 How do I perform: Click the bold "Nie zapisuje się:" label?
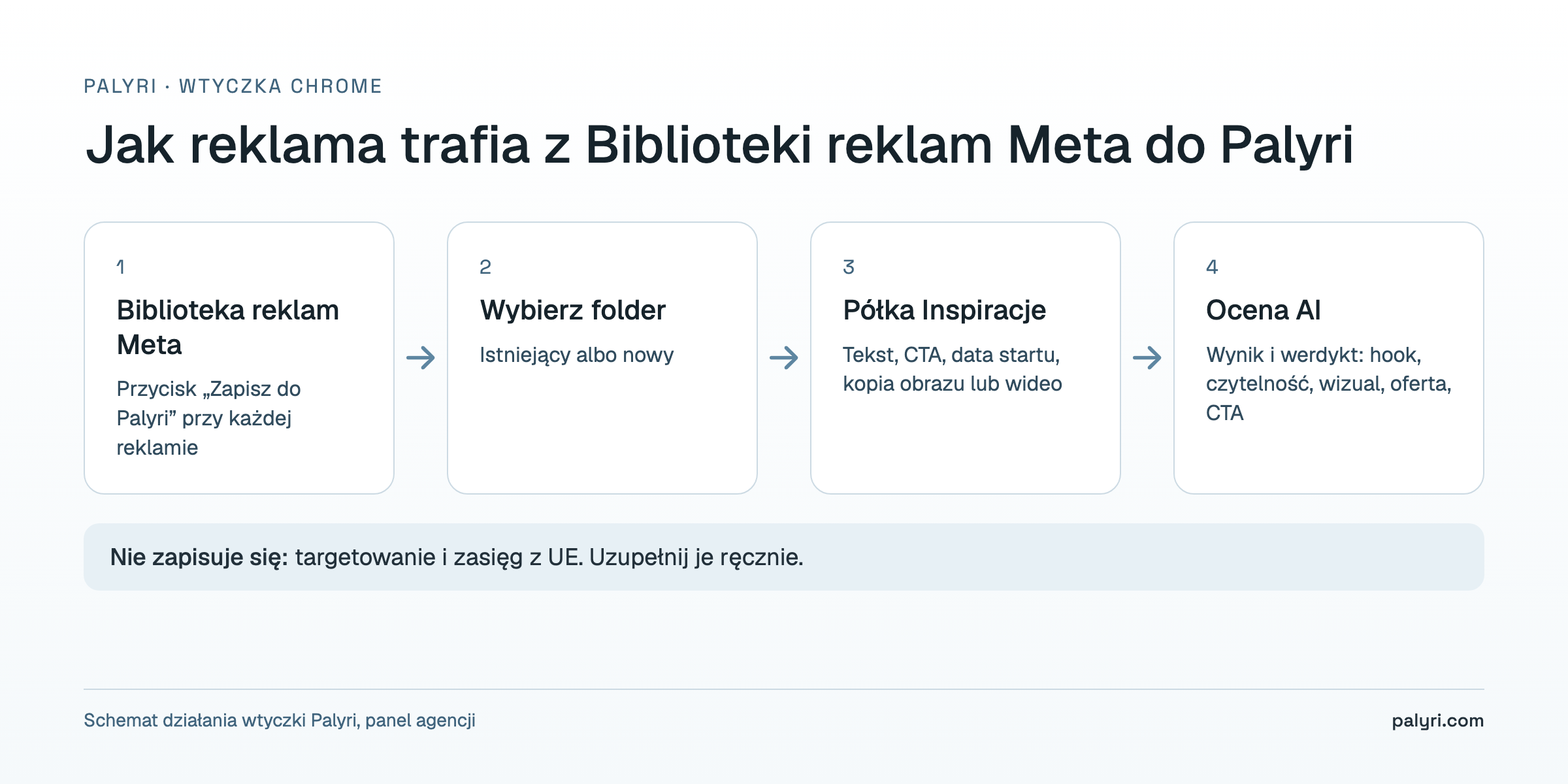point(199,557)
